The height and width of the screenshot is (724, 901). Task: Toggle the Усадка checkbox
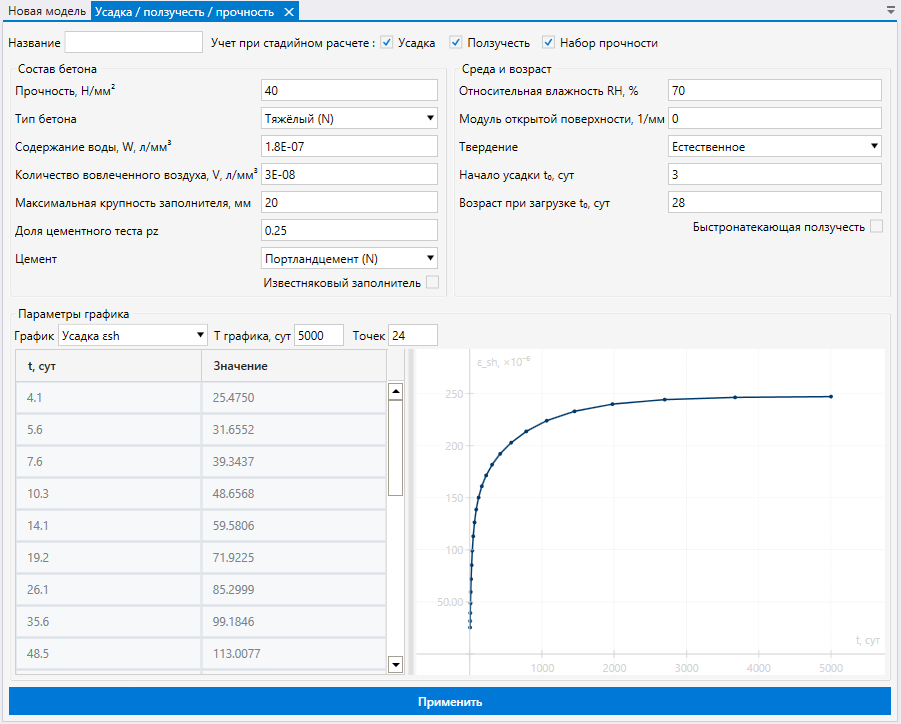click(387, 43)
